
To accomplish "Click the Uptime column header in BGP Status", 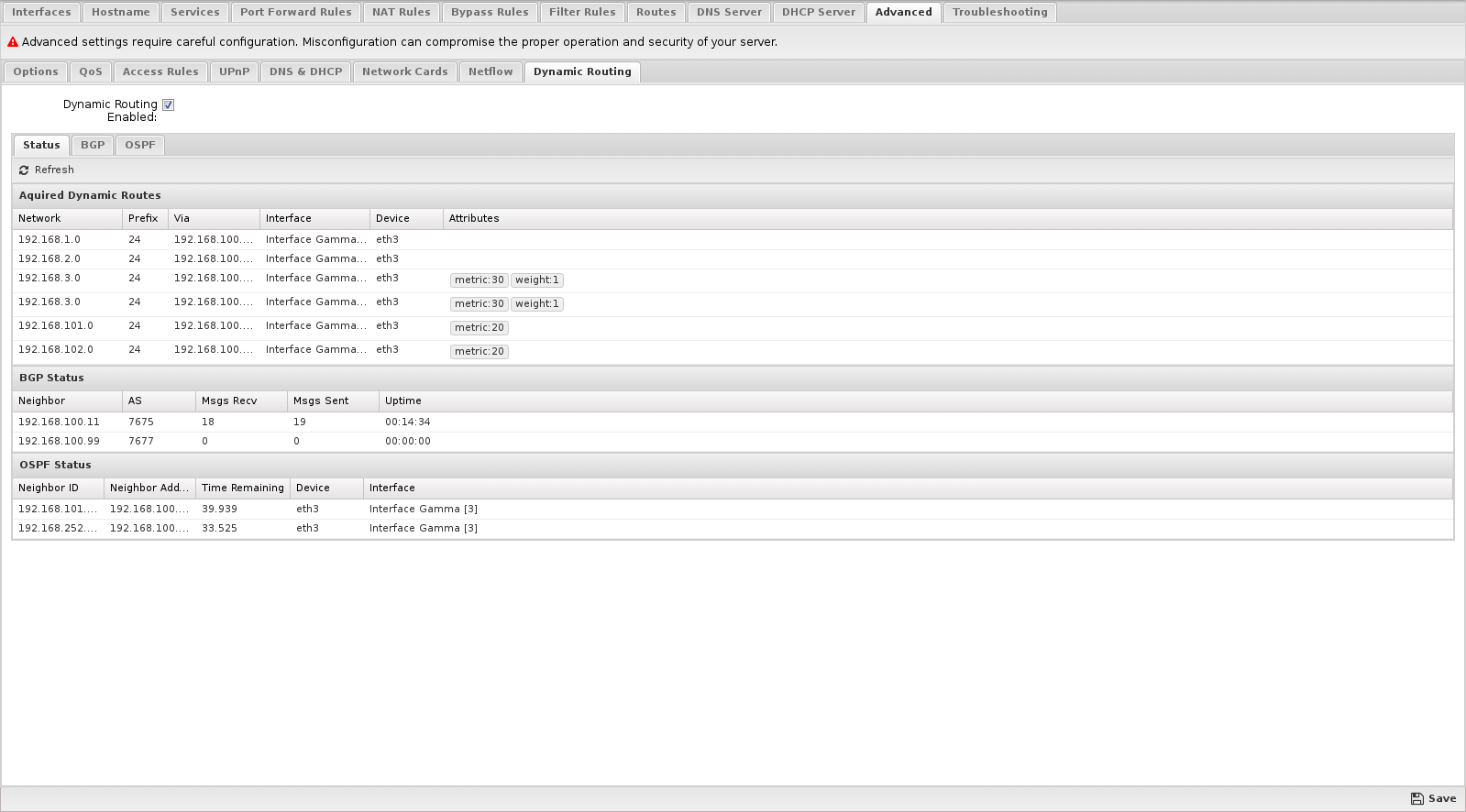I will point(403,401).
